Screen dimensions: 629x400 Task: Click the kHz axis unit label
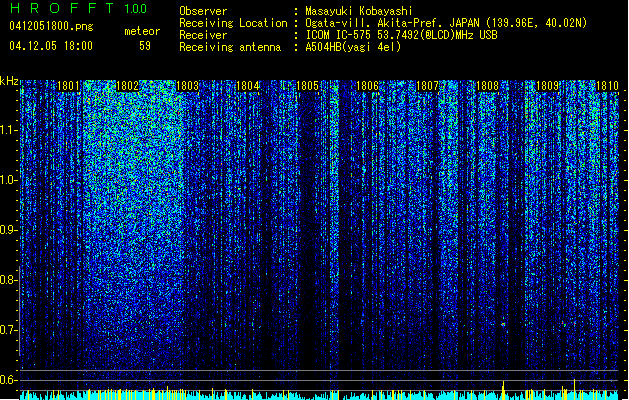pos(9,81)
